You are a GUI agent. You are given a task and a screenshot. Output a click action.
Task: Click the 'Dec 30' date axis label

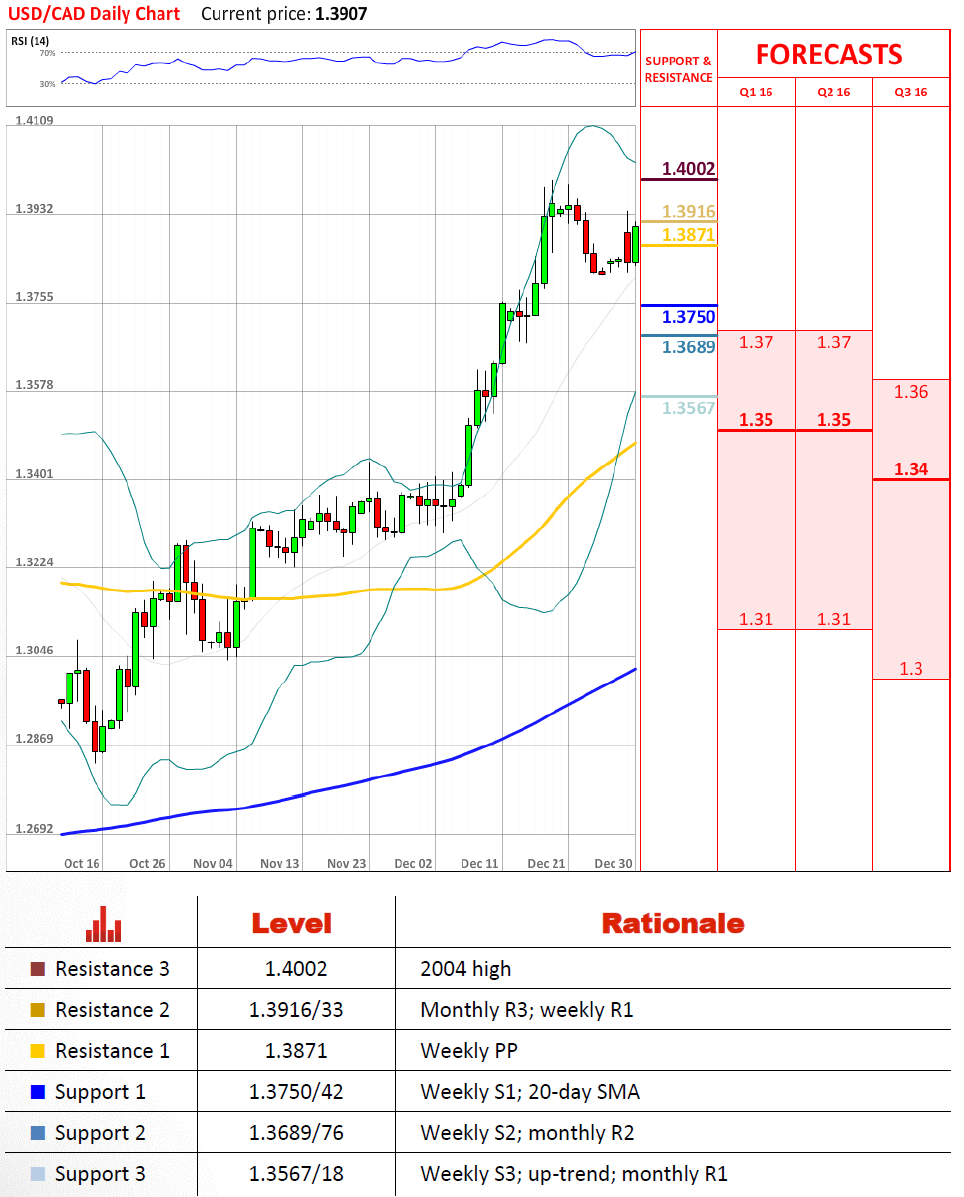click(x=614, y=863)
